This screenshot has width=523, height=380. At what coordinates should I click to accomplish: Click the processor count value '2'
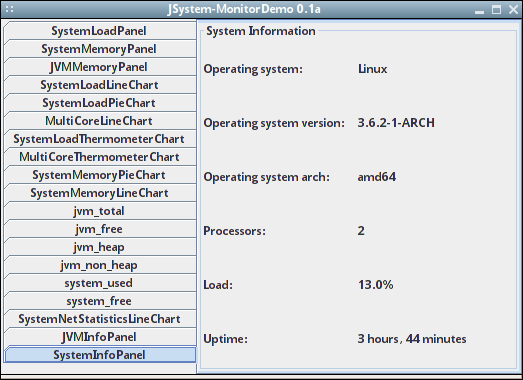click(x=361, y=231)
